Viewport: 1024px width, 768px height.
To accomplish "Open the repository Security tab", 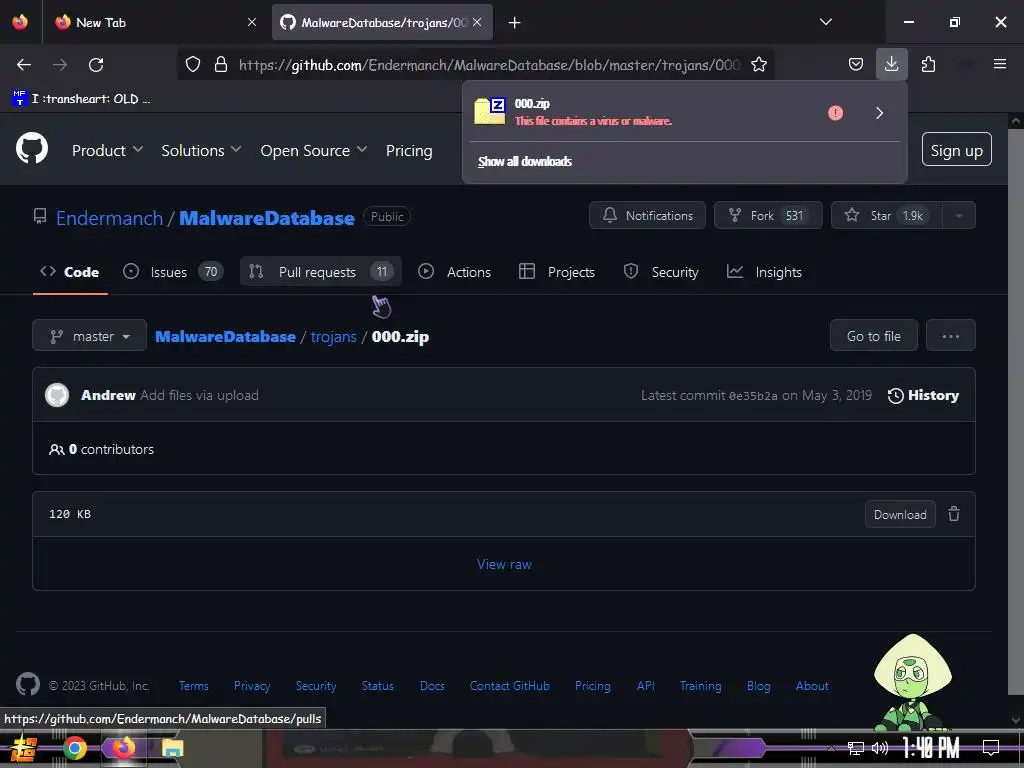I will (x=661, y=272).
